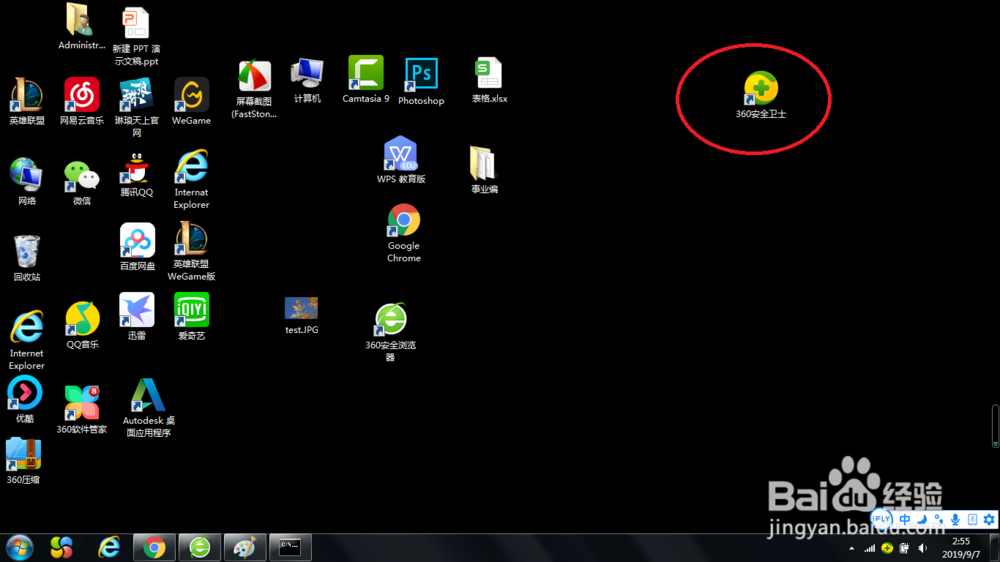
Task: Open the power plug tray icon
Action: [904, 548]
